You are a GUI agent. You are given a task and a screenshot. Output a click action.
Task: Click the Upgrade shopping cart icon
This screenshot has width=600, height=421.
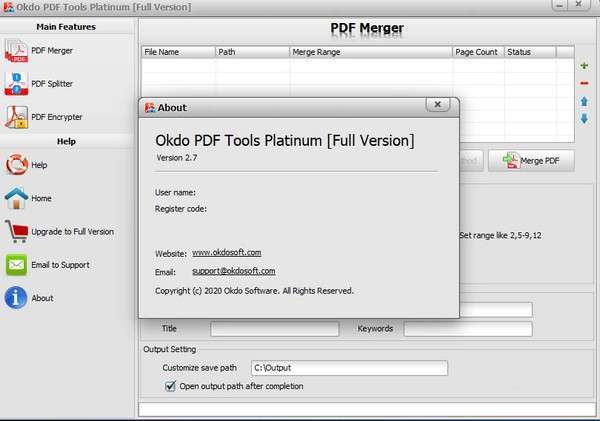(x=16, y=231)
